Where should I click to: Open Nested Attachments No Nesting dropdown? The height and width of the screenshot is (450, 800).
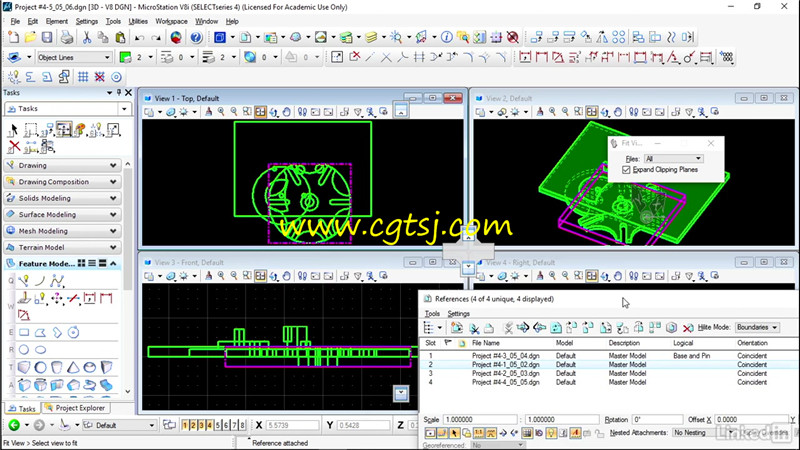703,433
